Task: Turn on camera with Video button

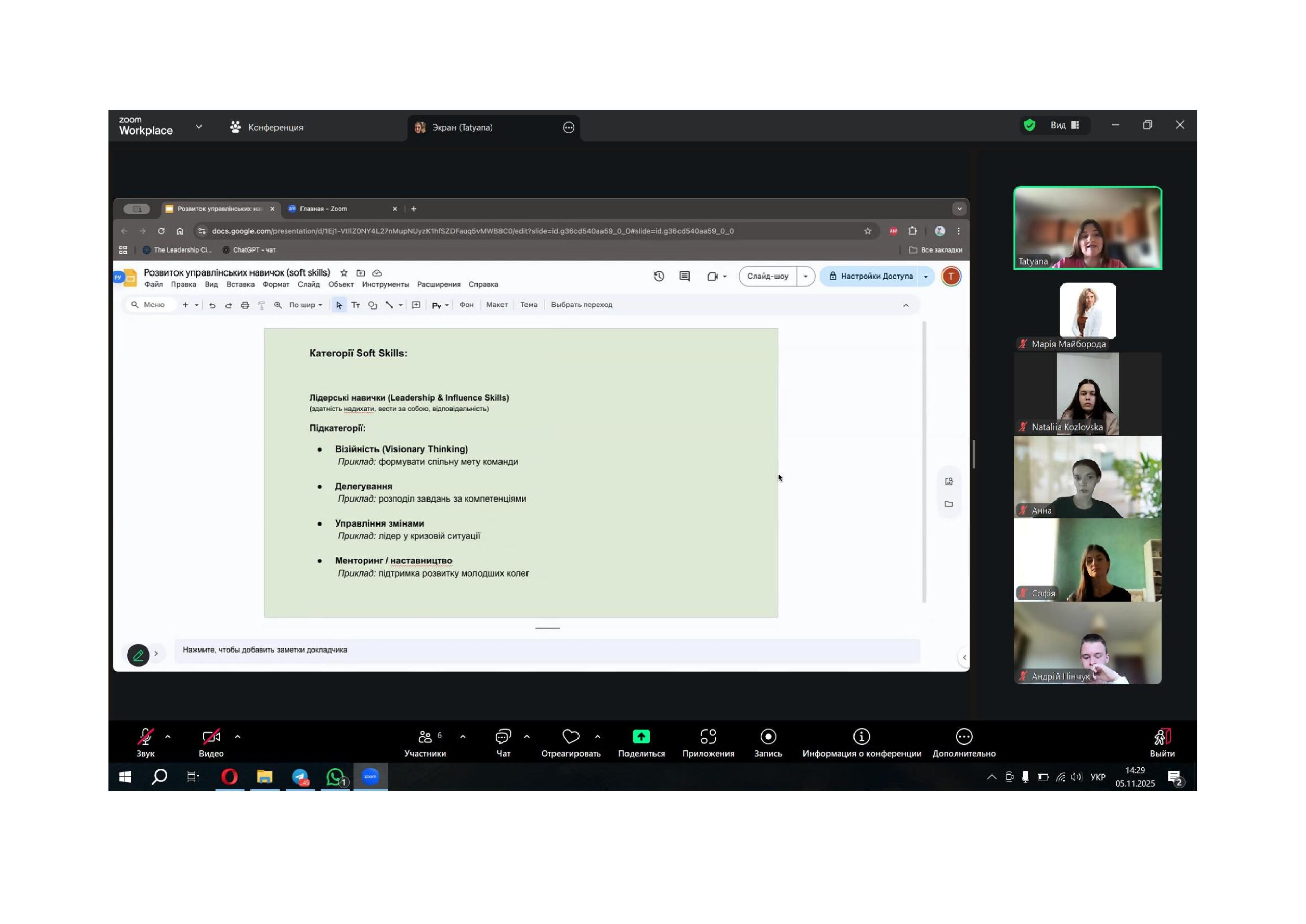Action: (211, 742)
